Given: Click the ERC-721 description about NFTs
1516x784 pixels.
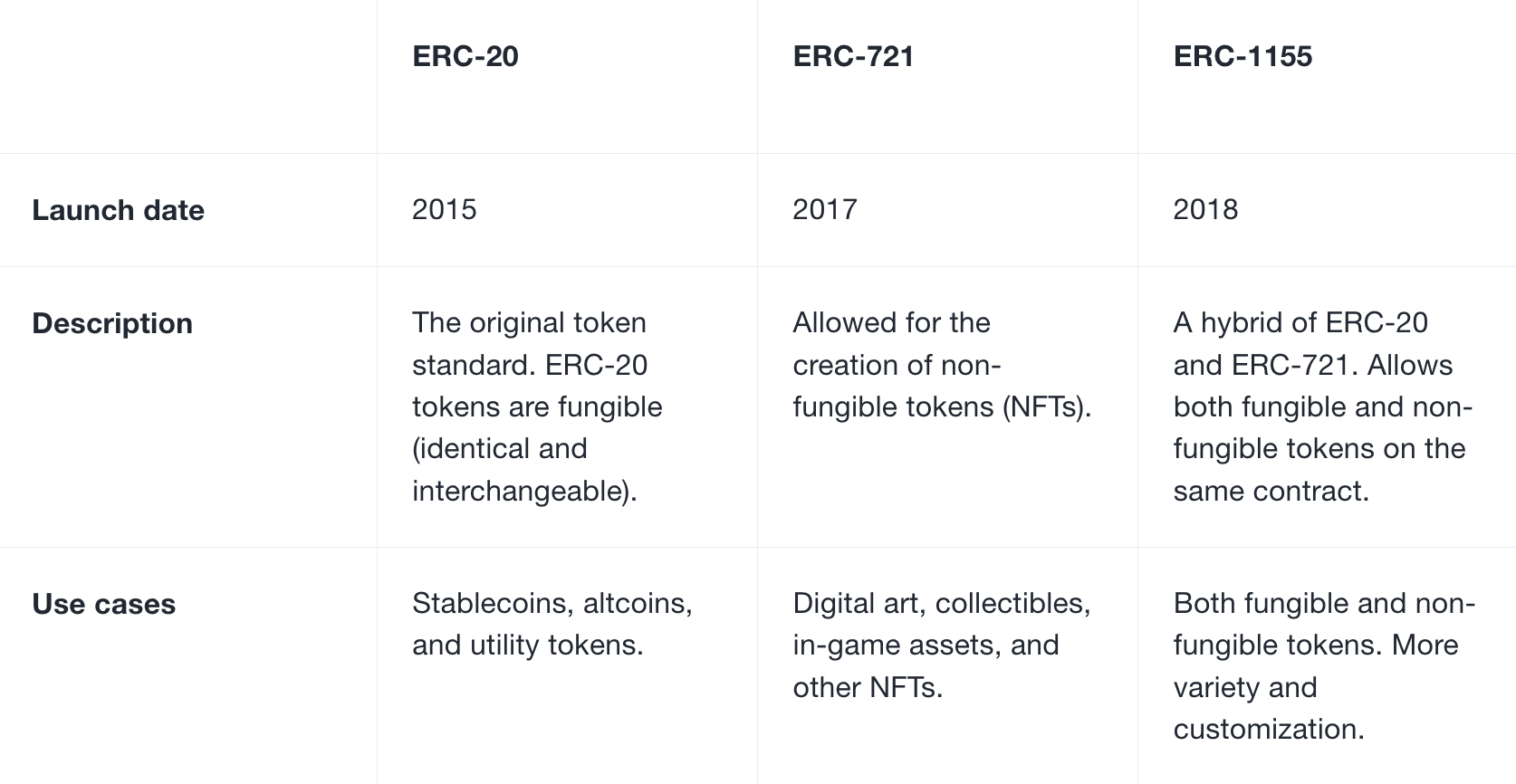Looking at the screenshot, I should point(941,365).
